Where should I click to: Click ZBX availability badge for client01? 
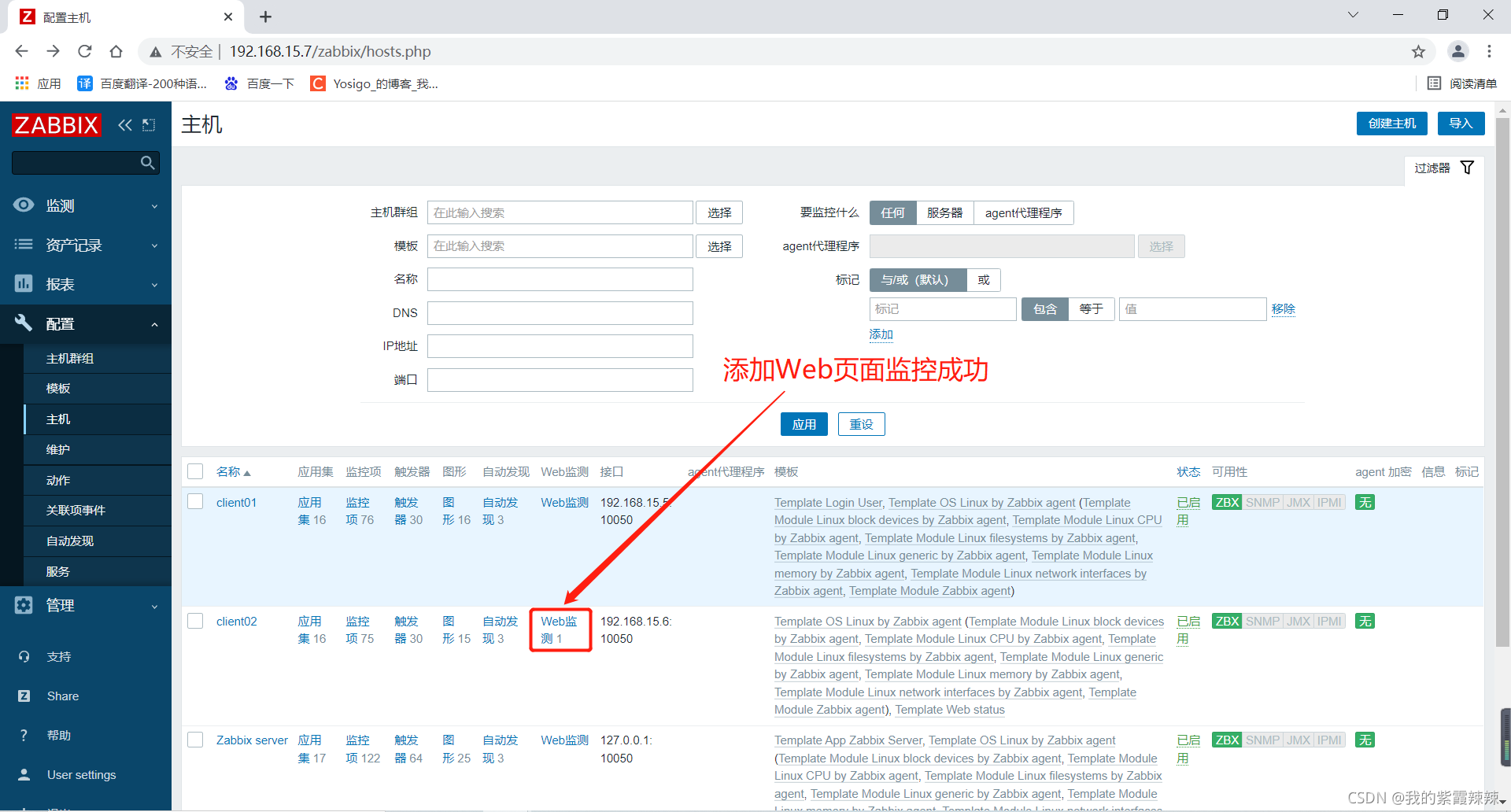pos(1227,503)
